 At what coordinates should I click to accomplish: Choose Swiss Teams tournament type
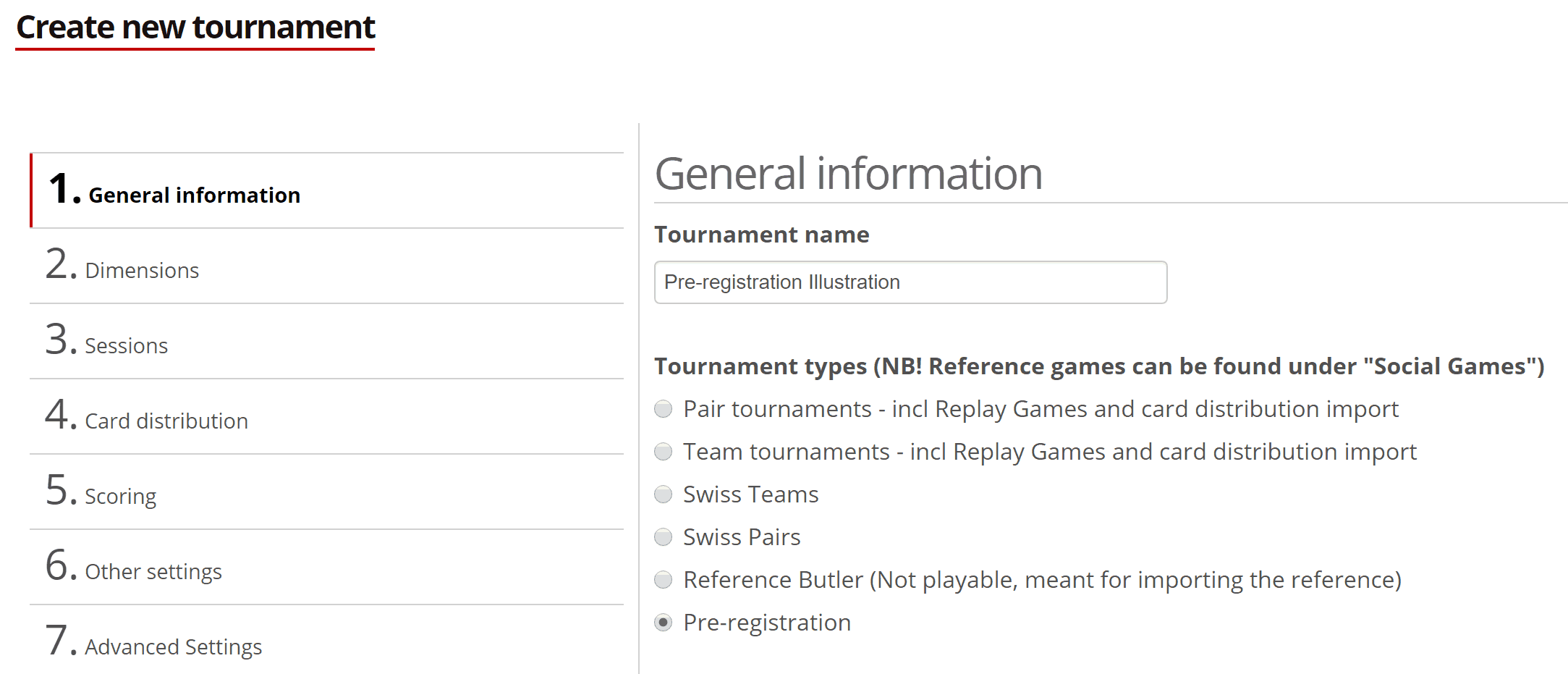pos(663,494)
